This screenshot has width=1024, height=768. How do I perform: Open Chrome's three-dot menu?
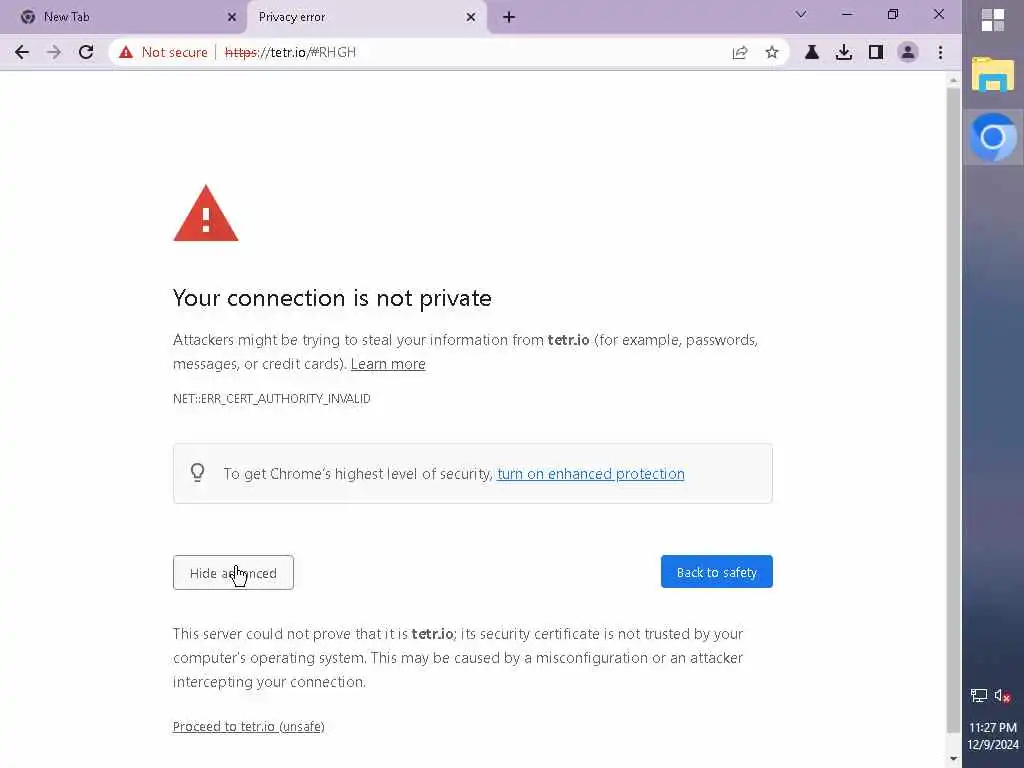[x=940, y=53]
